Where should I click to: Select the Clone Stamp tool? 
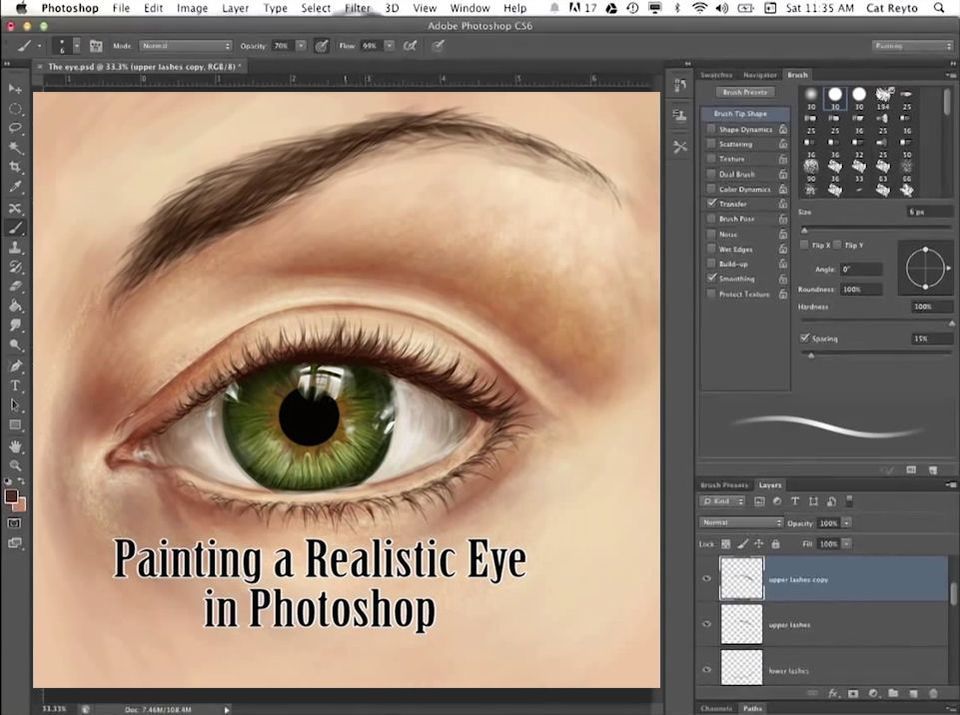(x=14, y=247)
